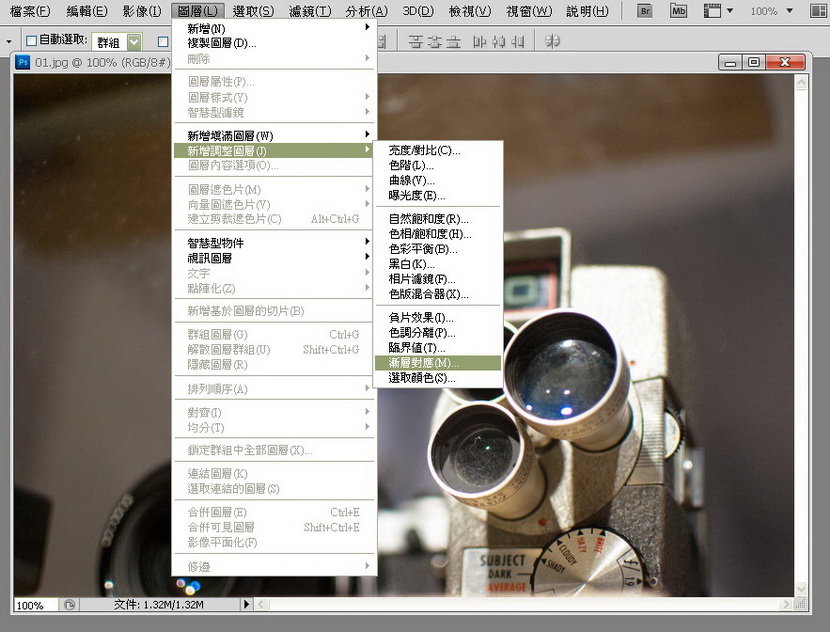
Task: Click the Photoshop Ps icon on document tab
Action: tap(23, 62)
